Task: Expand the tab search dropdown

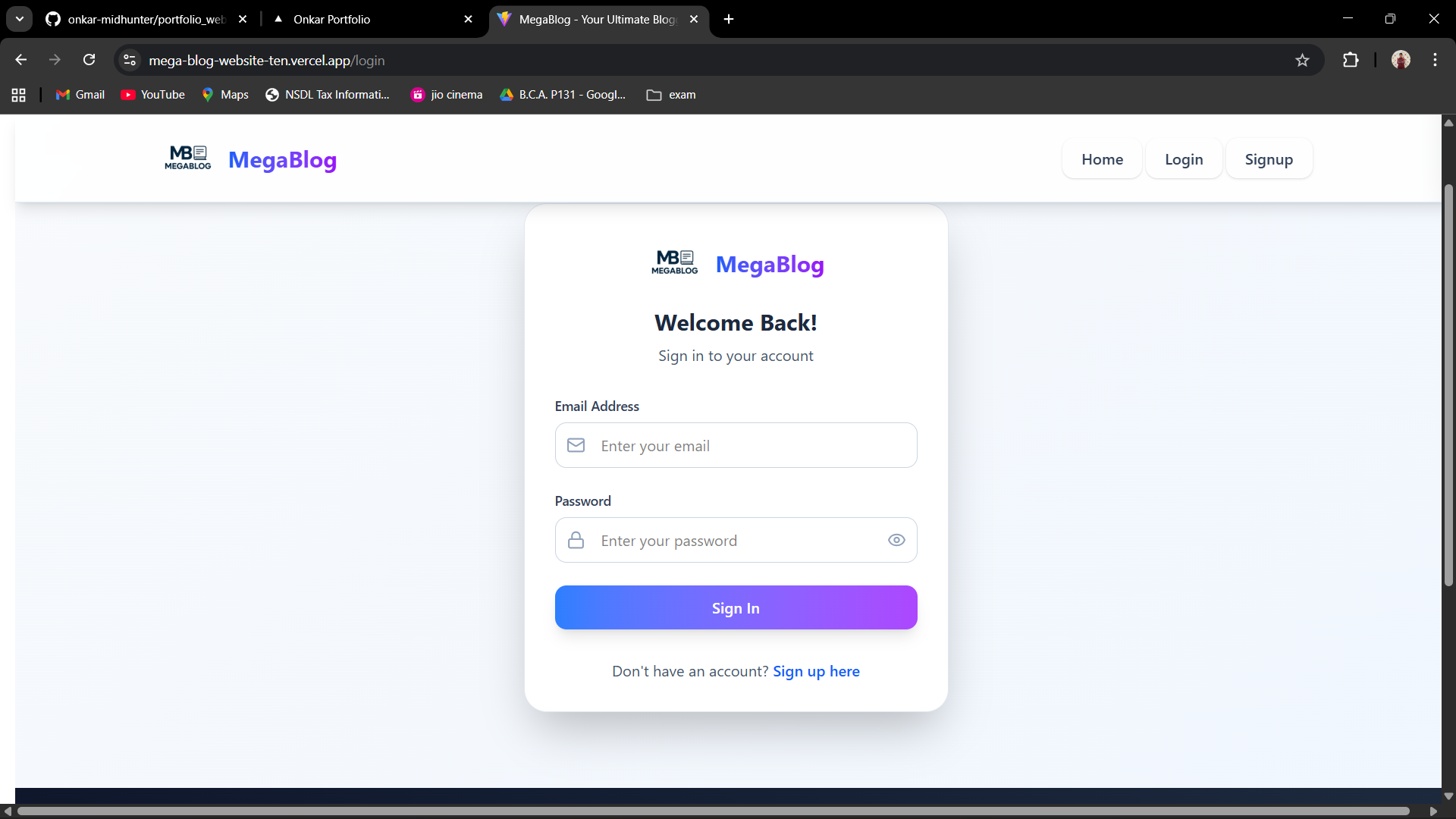Action: 20,19
